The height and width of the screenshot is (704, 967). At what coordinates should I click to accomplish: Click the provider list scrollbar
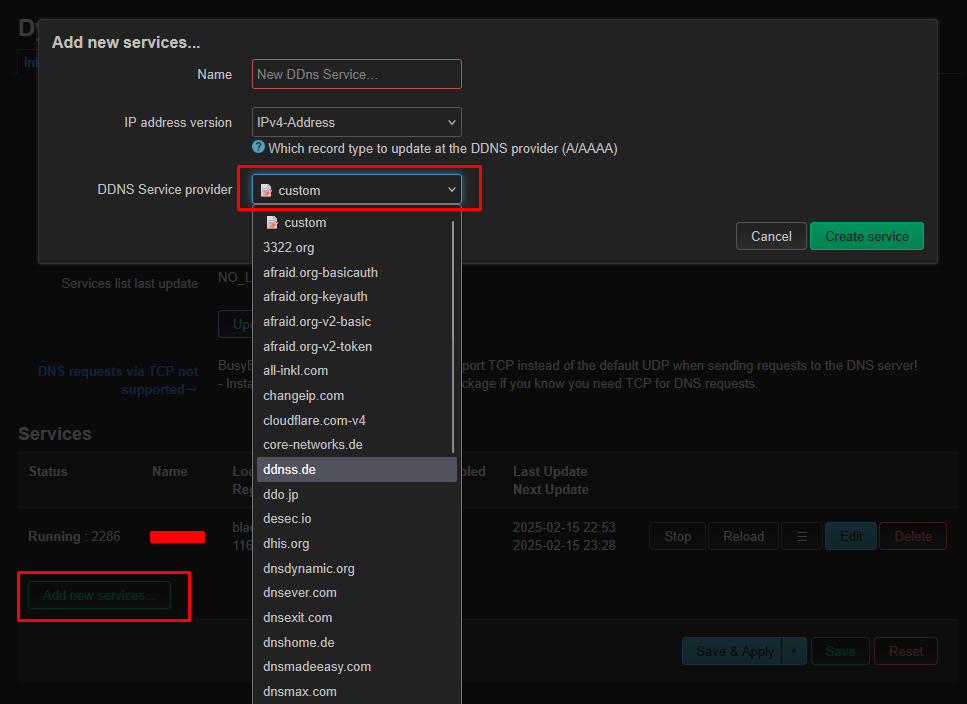453,337
